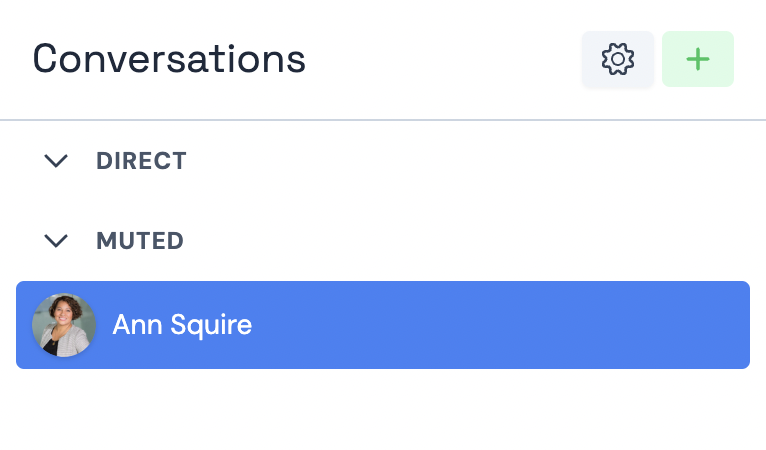Click the Conversations heading

click(x=169, y=59)
